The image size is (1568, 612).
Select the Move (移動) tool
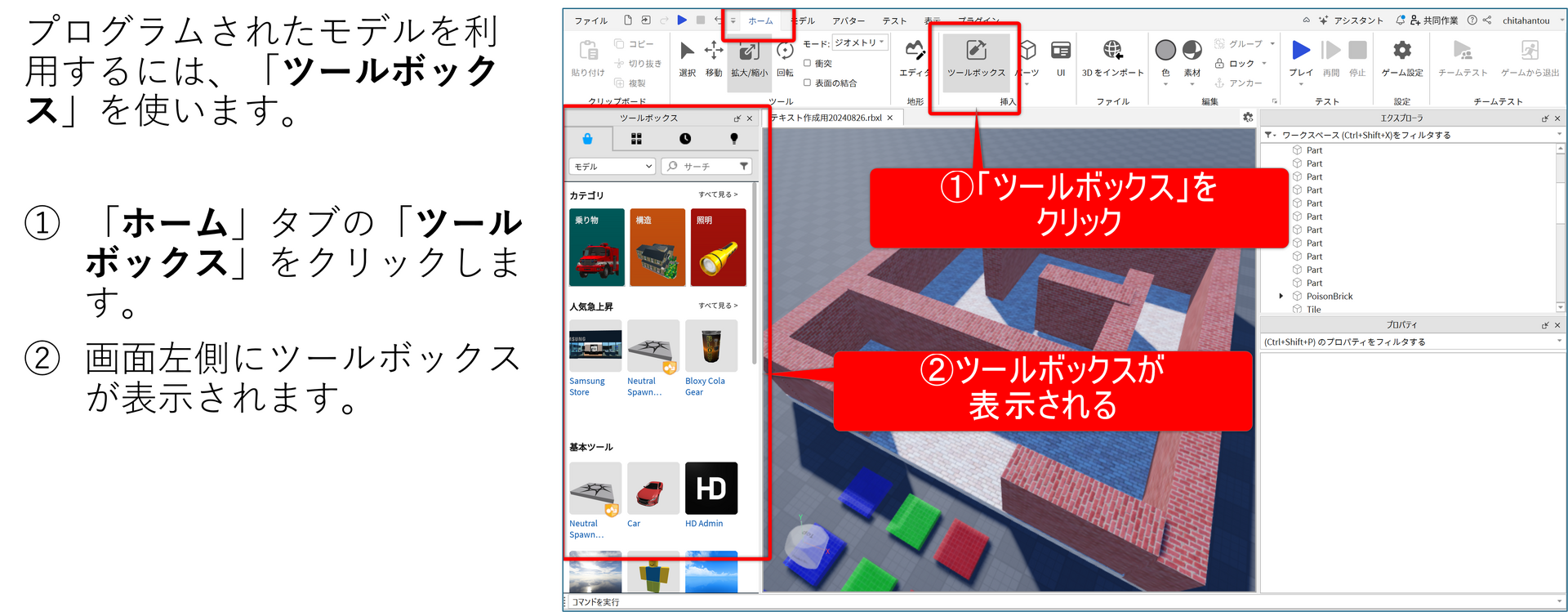pos(714,57)
